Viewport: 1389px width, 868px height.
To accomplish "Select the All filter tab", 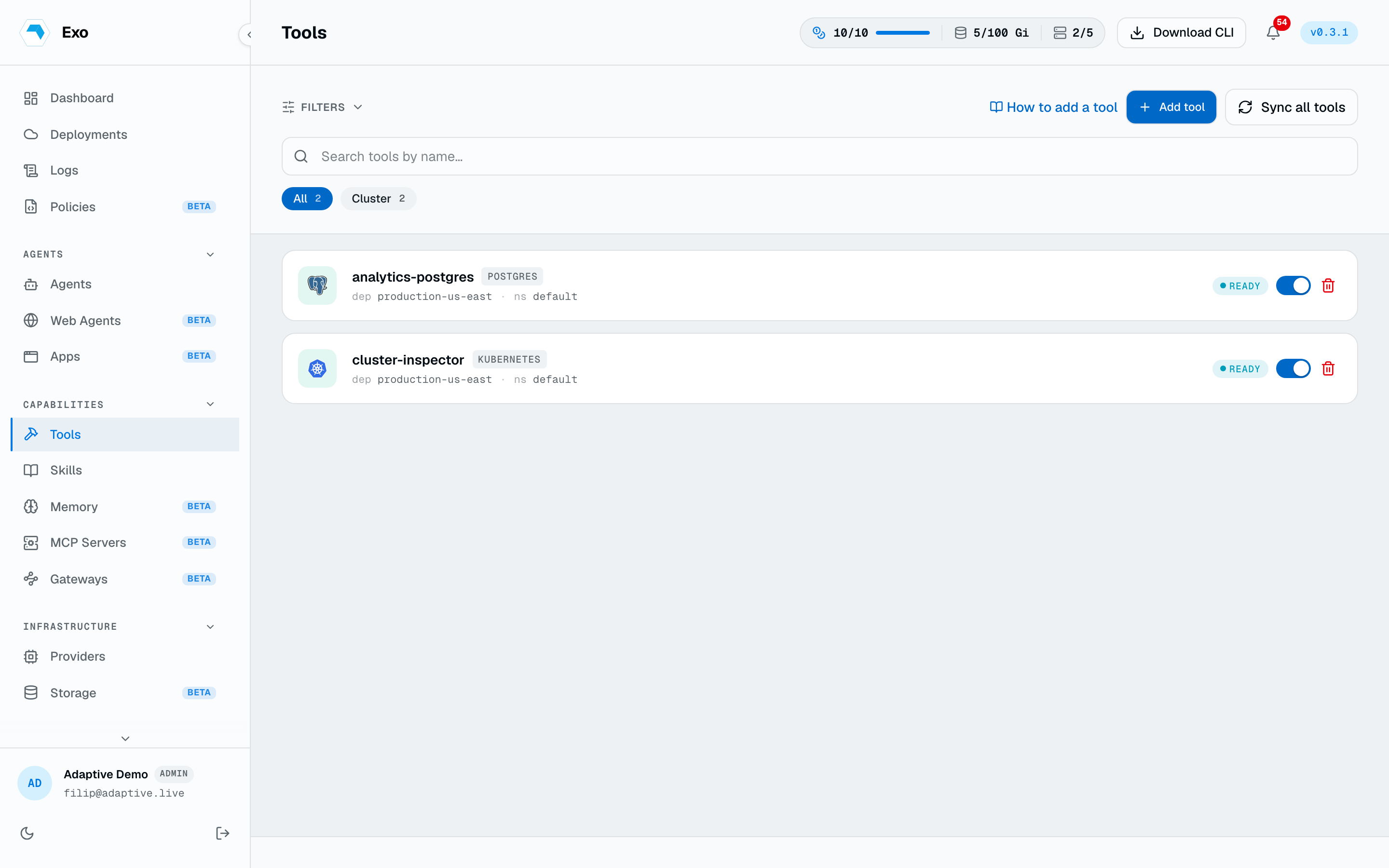I will click(x=307, y=199).
